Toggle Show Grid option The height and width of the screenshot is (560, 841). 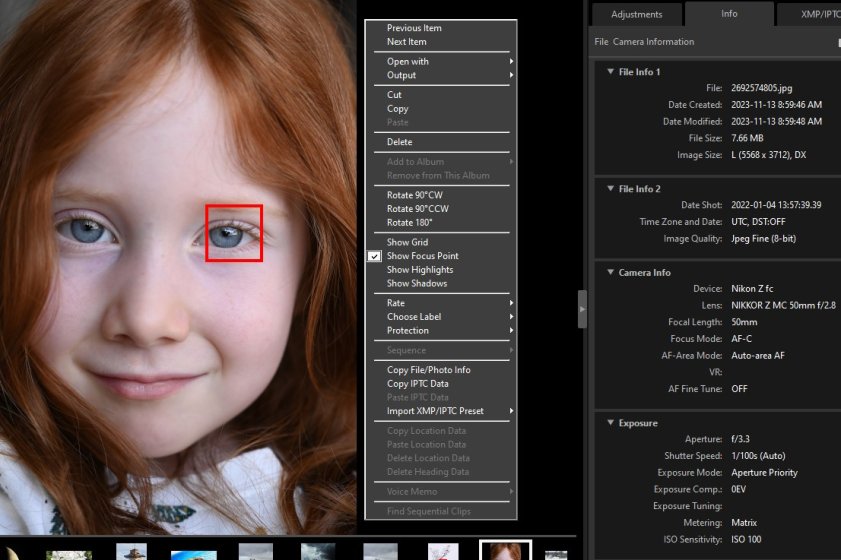point(407,242)
